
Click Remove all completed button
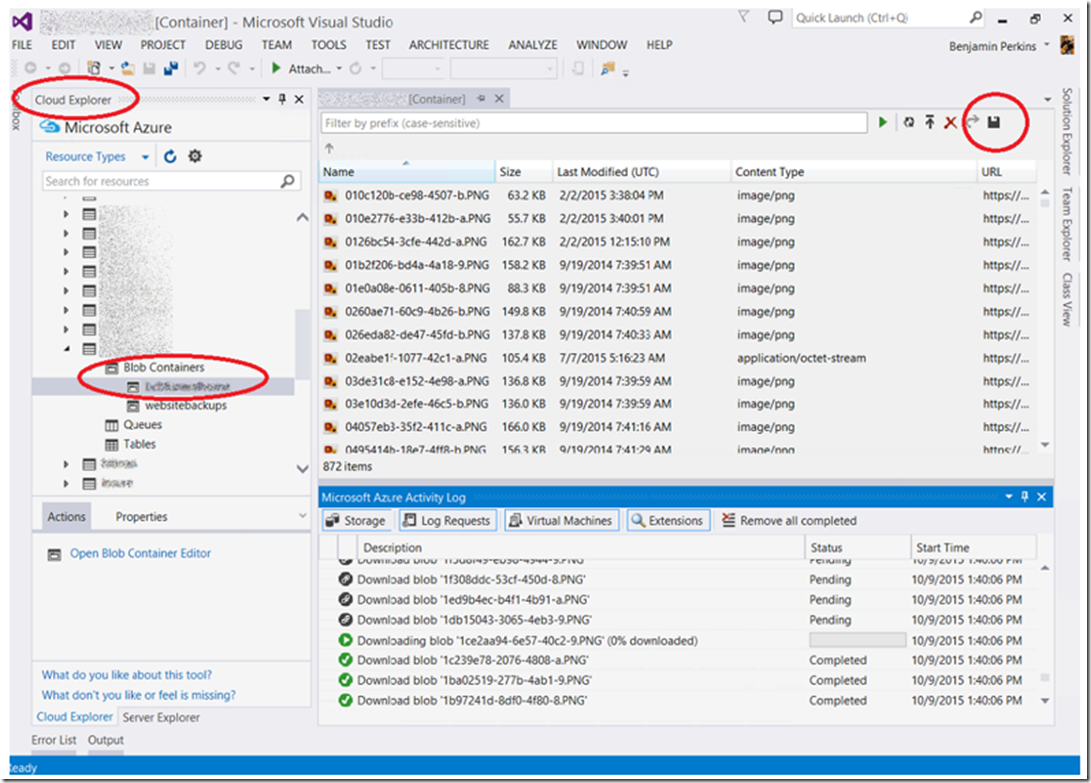click(789, 521)
